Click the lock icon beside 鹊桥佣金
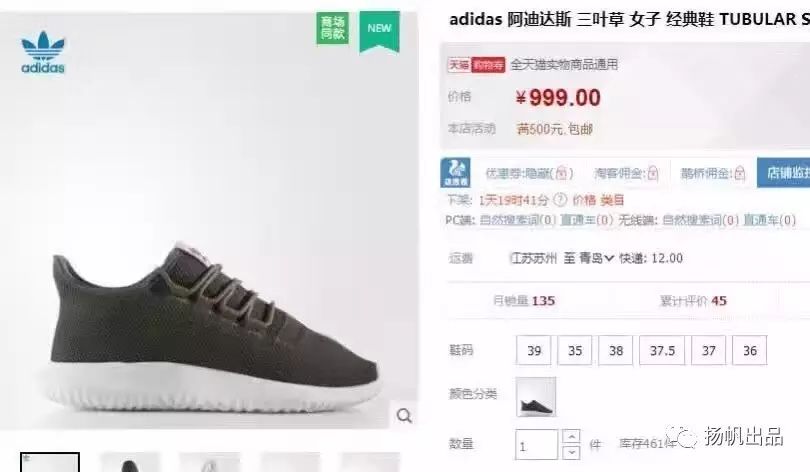 [x=740, y=173]
